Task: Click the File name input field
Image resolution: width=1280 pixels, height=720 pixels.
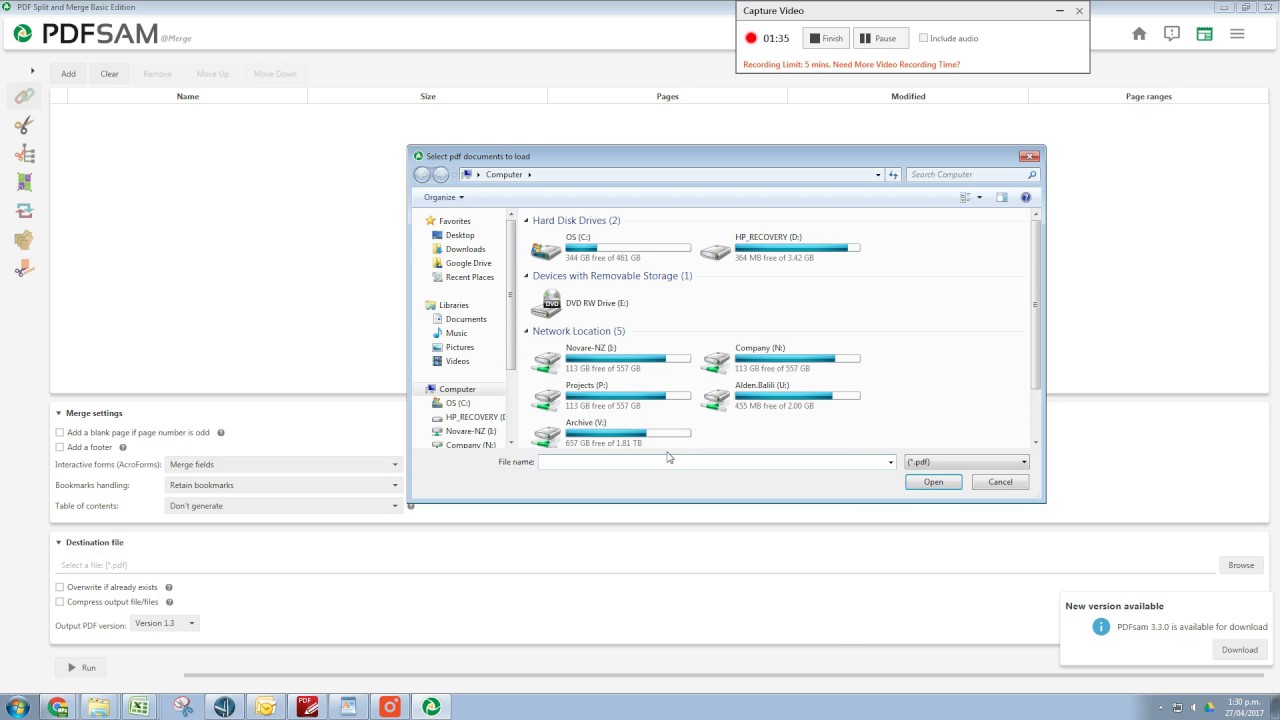Action: [x=716, y=462]
